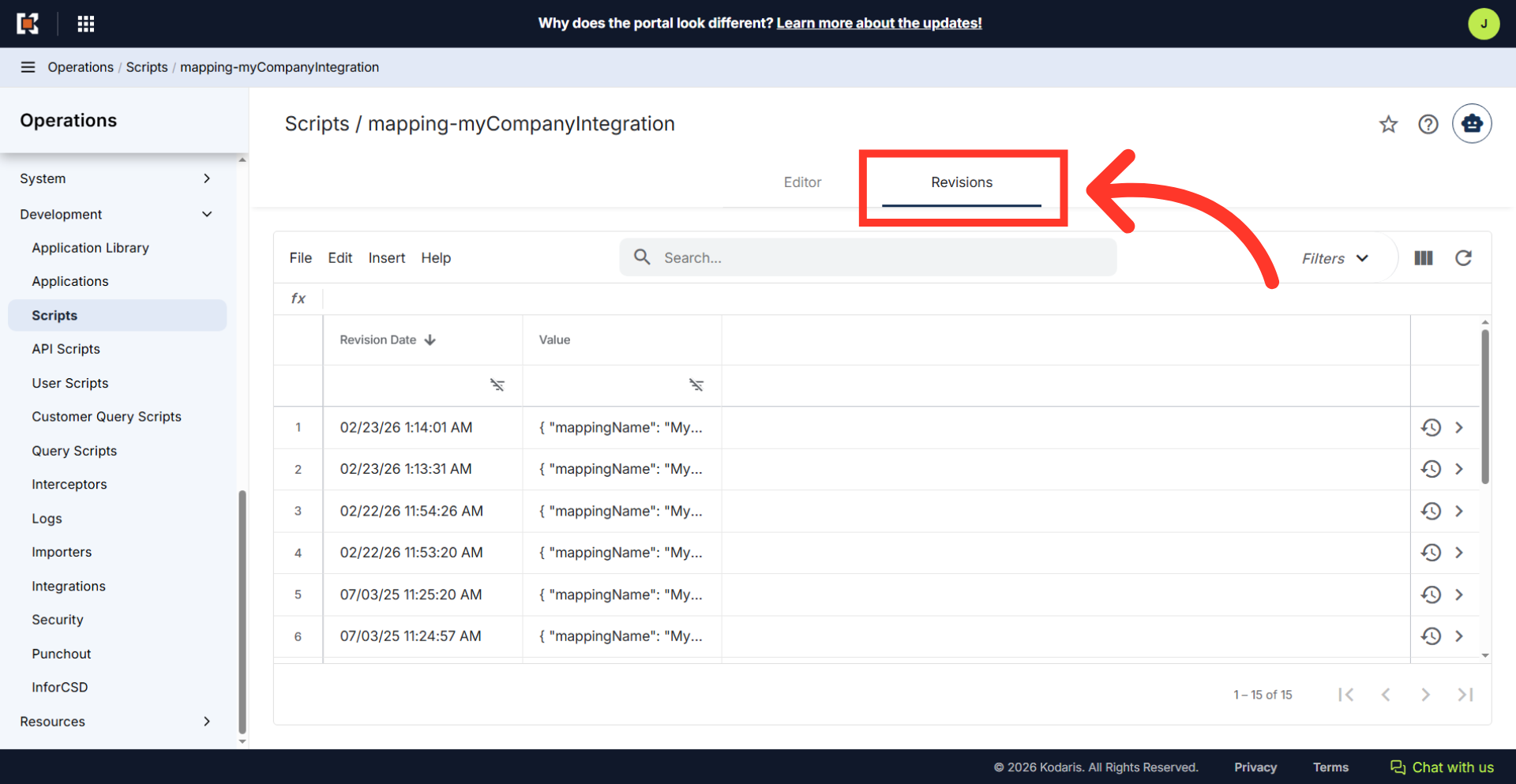Open details arrow for 02/23/26 1:13:31 AM row

1459,469
